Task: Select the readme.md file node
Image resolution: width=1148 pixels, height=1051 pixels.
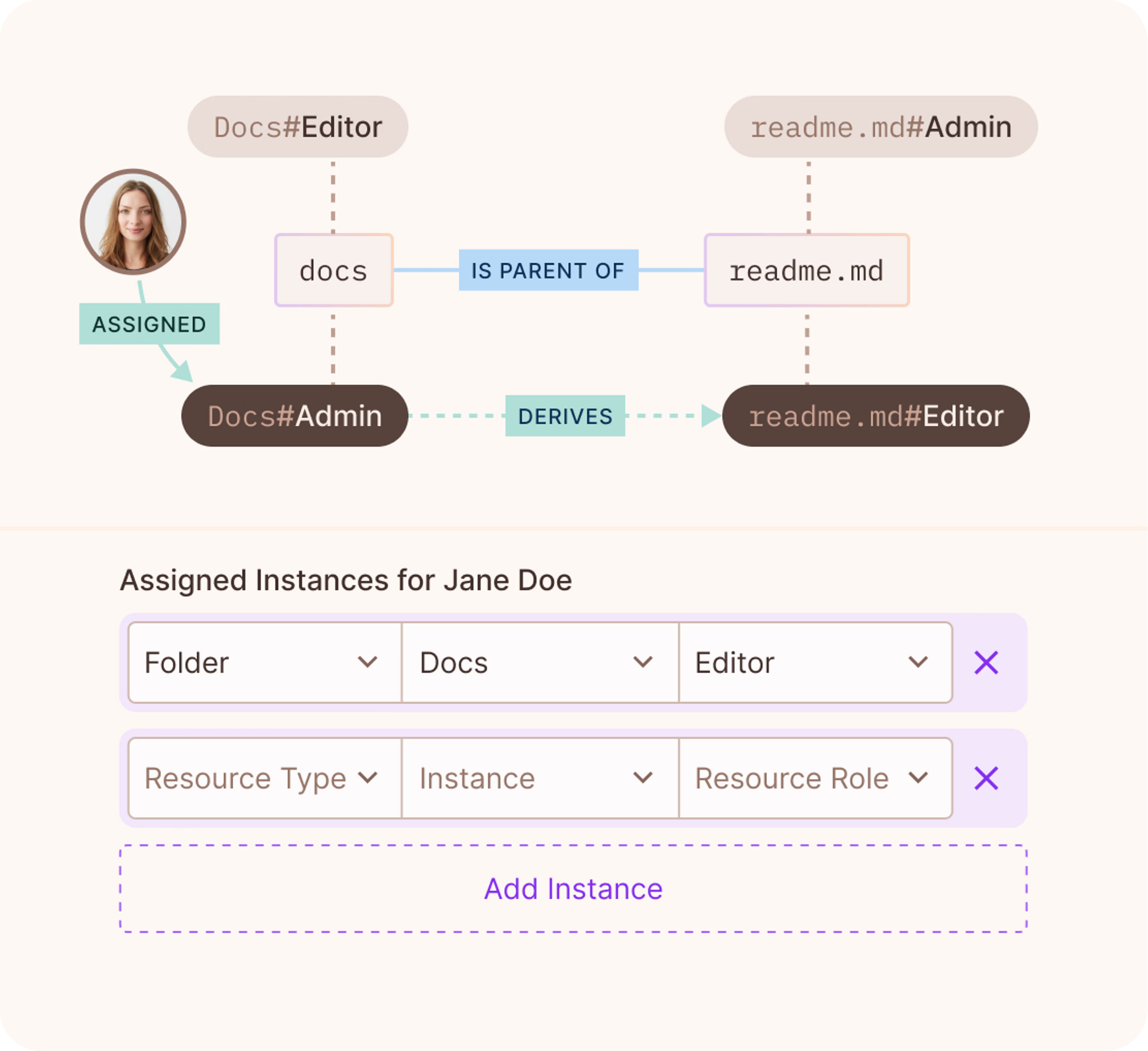Action: pyautogui.click(x=807, y=271)
